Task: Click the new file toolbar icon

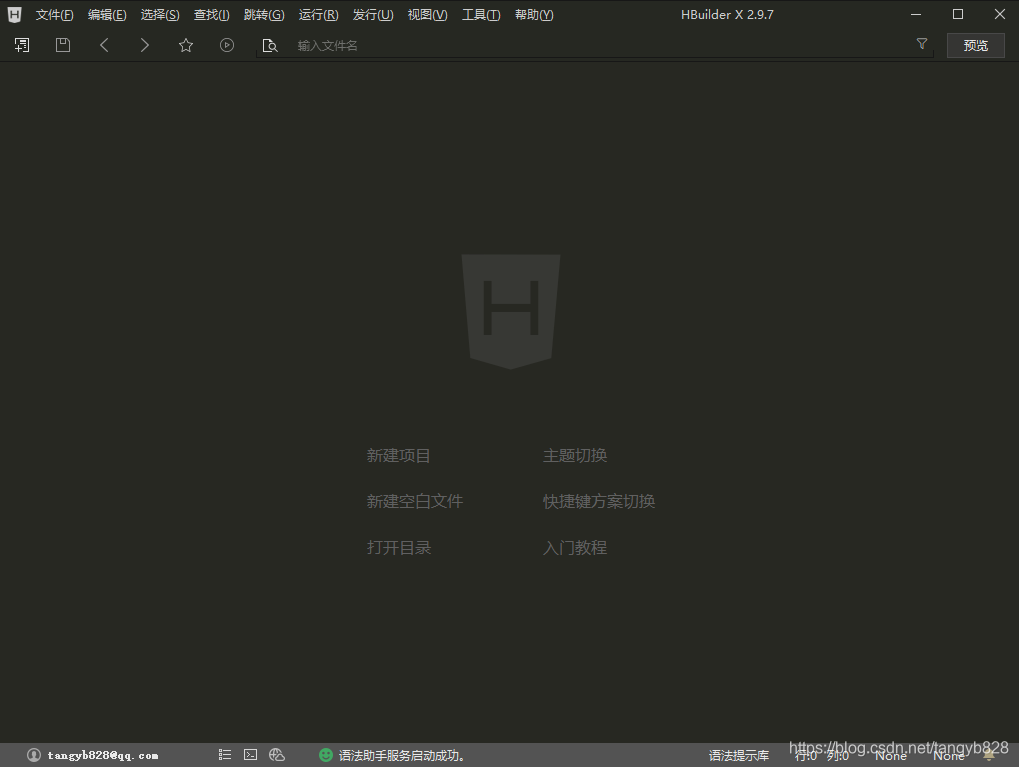Action: point(22,45)
